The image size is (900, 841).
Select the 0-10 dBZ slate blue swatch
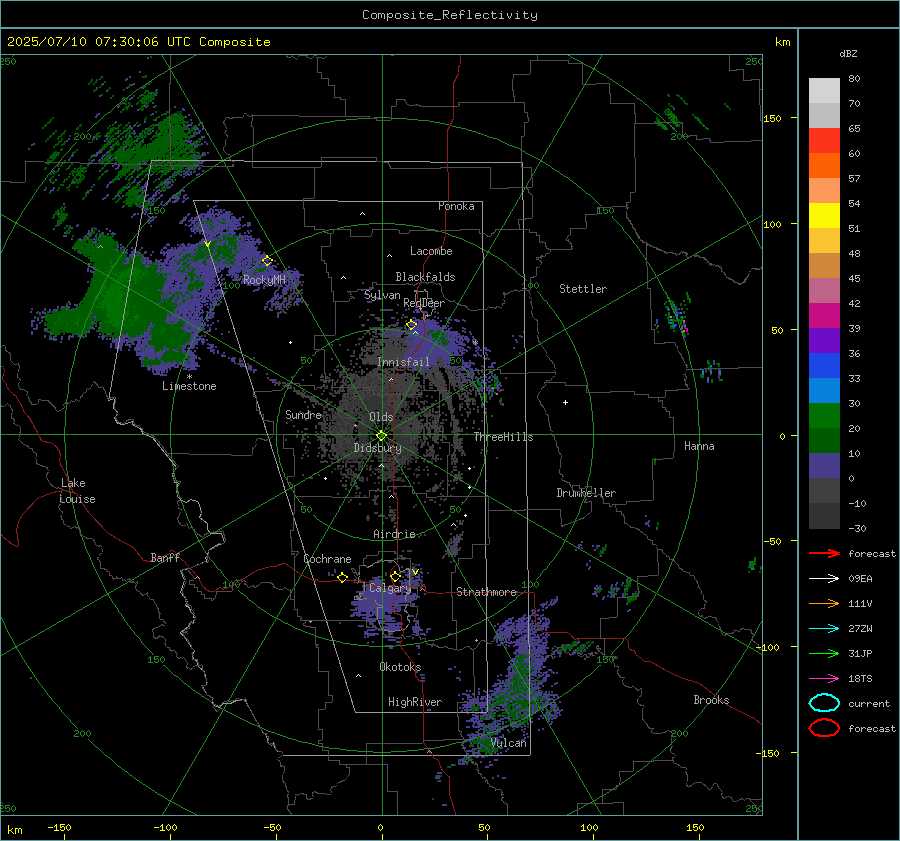[824, 465]
